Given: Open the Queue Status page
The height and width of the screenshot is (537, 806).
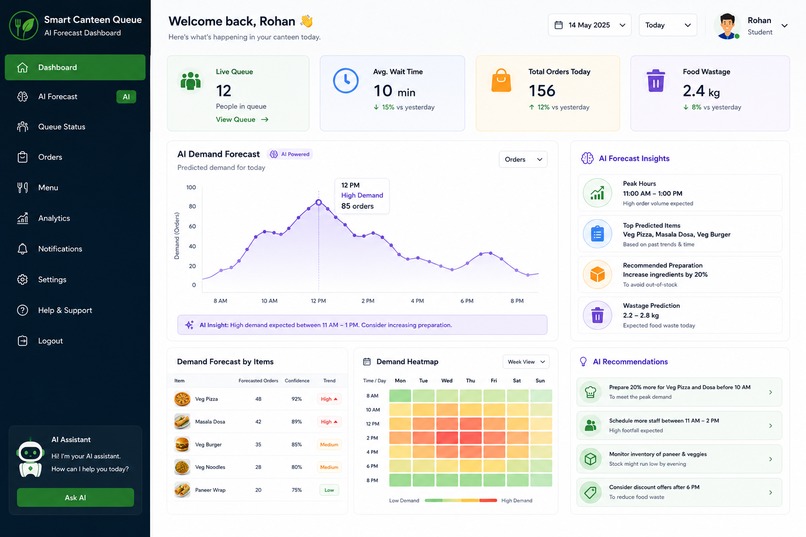Looking at the screenshot, I should click(75, 126).
